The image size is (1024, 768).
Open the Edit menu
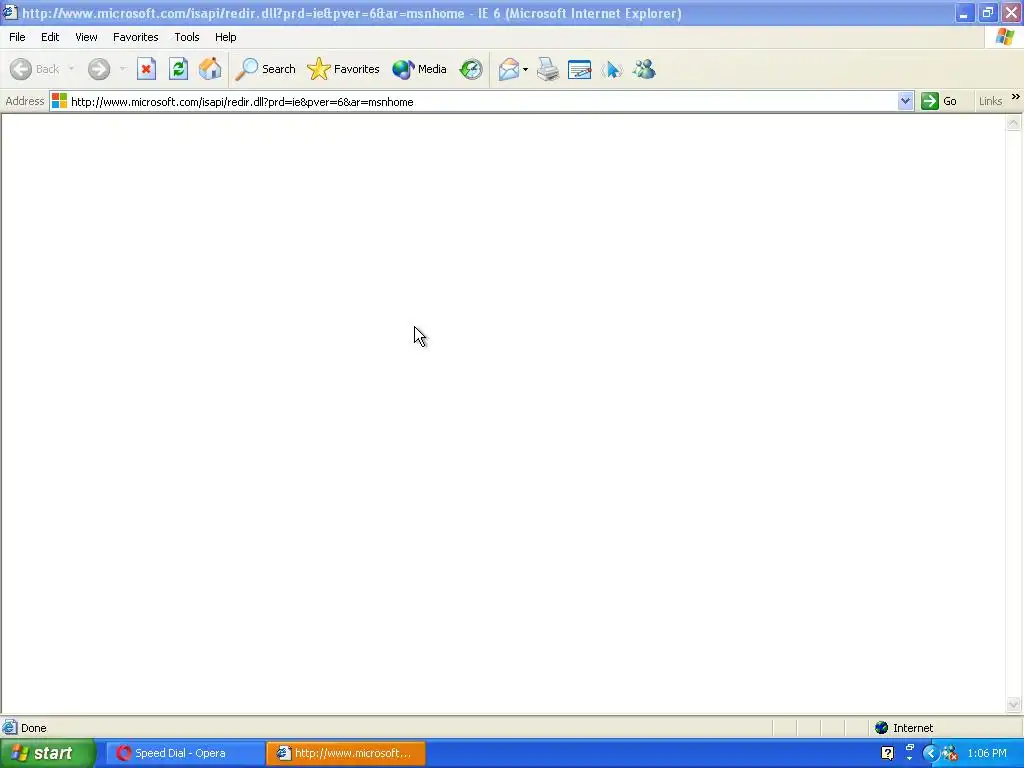point(50,37)
